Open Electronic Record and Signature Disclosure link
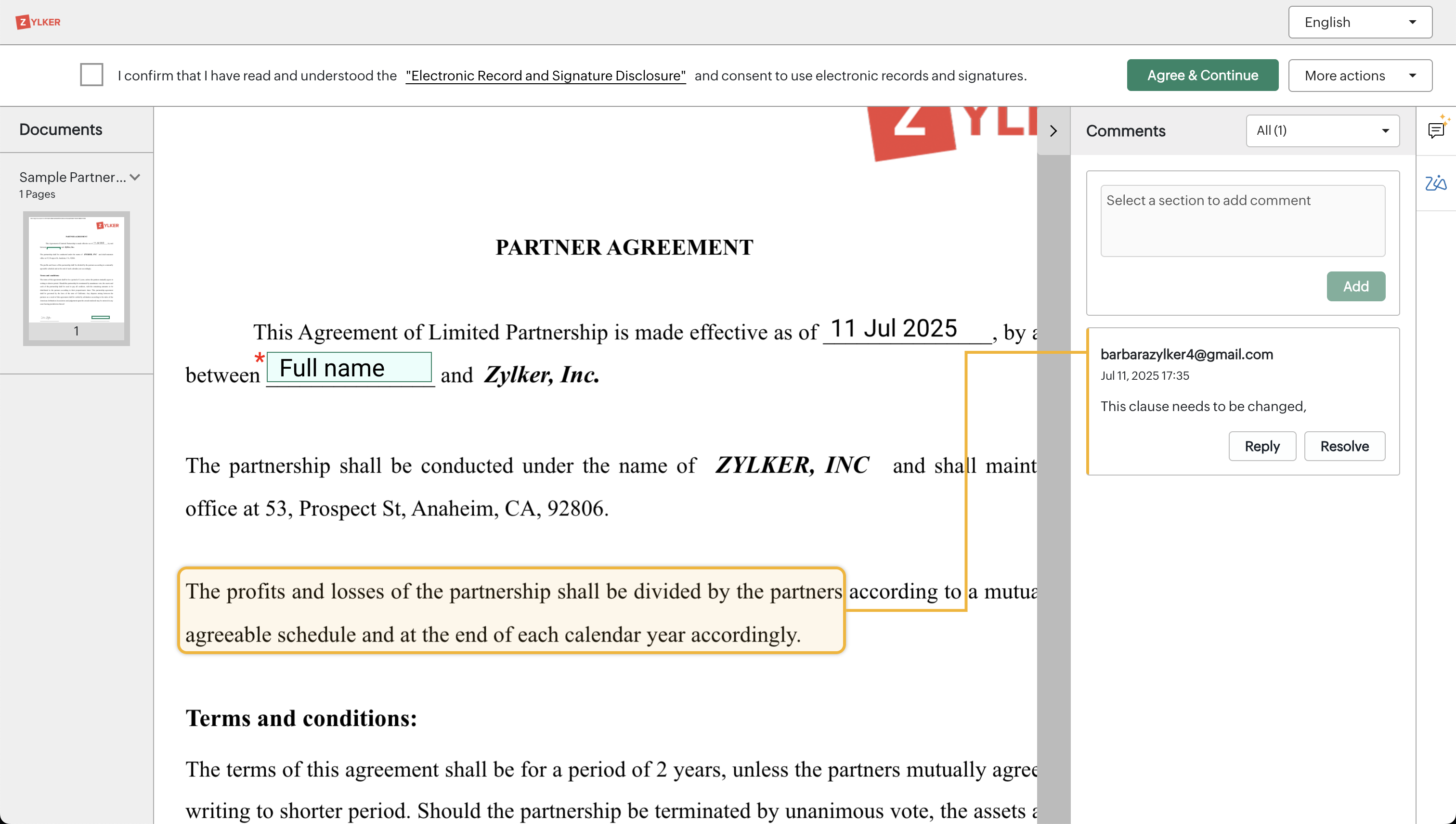The height and width of the screenshot is (824, 1456). pos(545,75)
